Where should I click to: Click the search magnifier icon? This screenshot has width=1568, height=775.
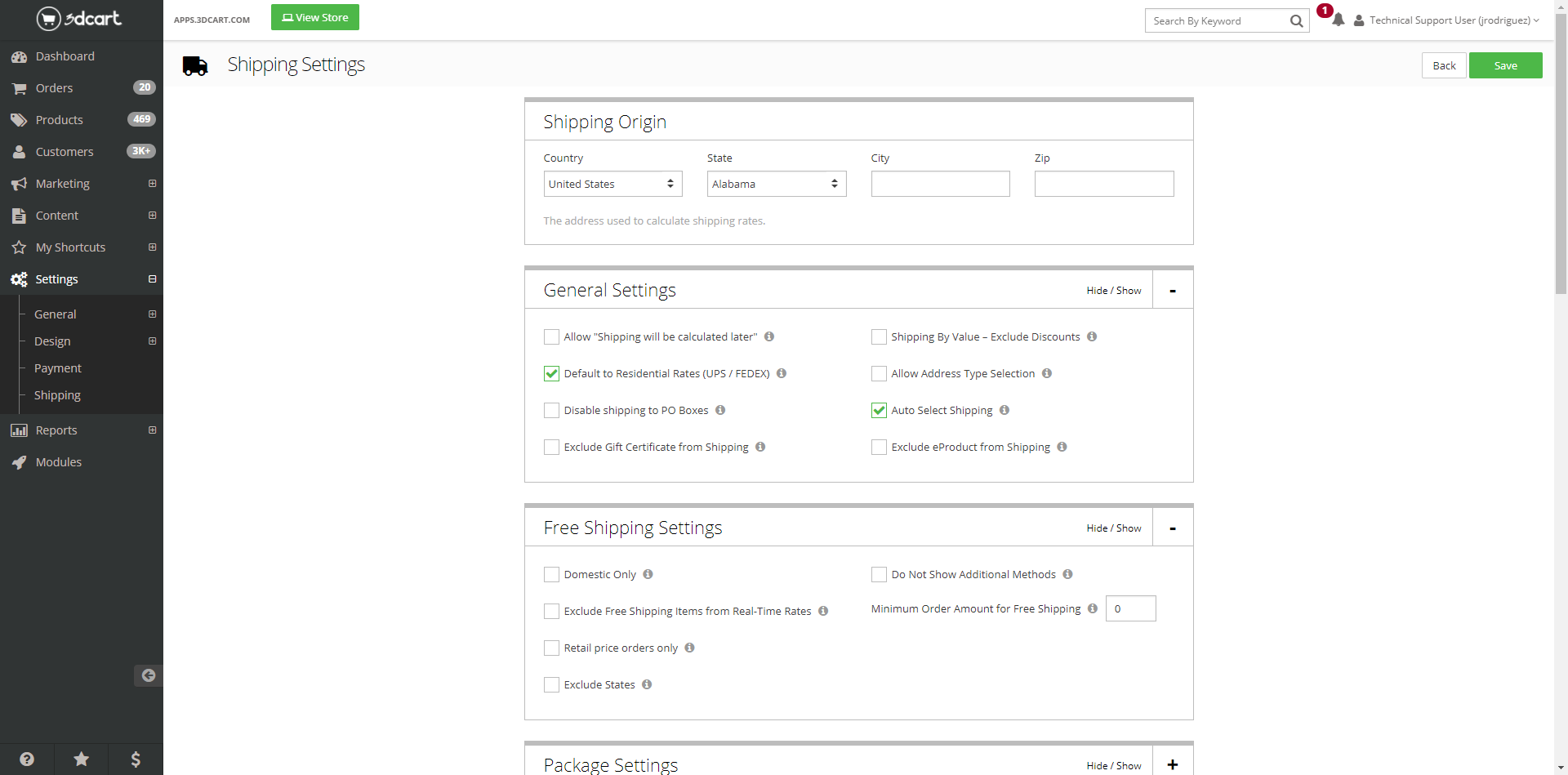click(1296, 21)
